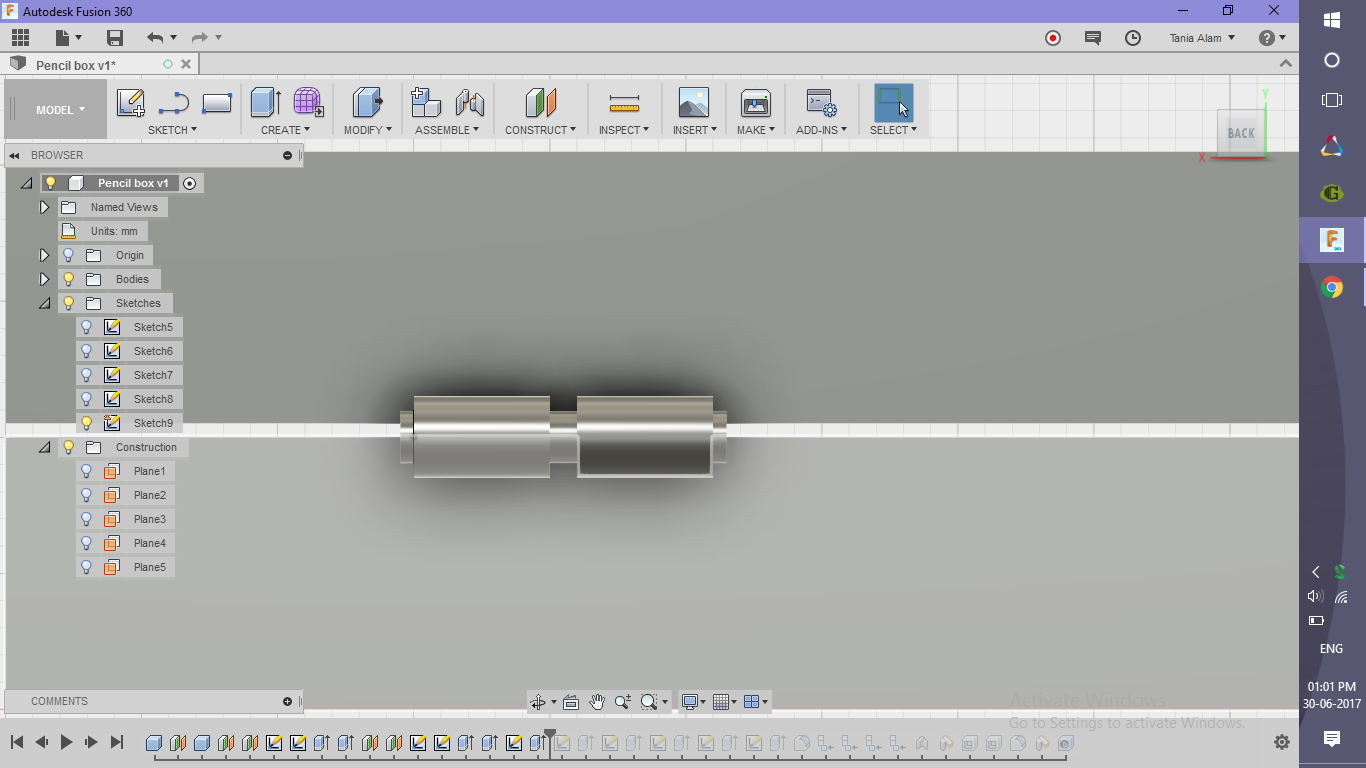Collapse the Construction folder
Screen dimensions: 1366x768
[x=44, y=447]
